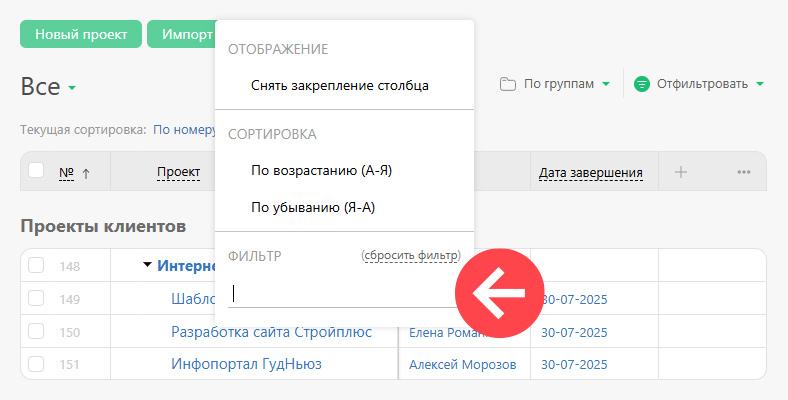Check the box for row 148
The height and width of the screenshot is (400, 788).
pyautogui.click(x=36, y=265)
